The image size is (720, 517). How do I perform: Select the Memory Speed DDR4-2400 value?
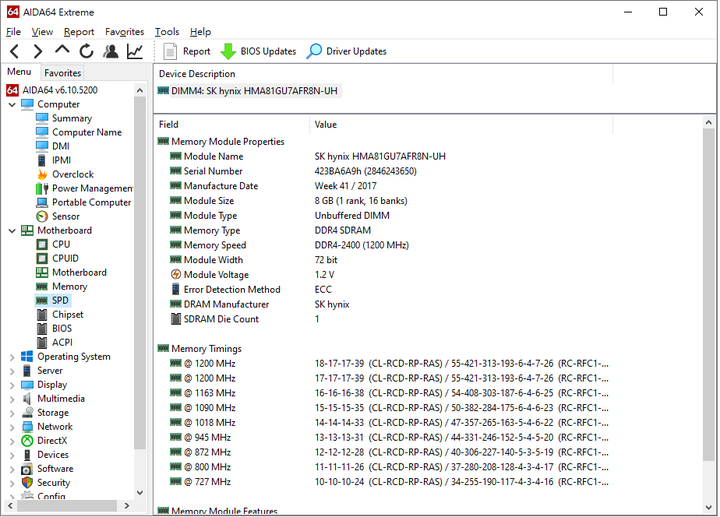(x=361, y=245)
